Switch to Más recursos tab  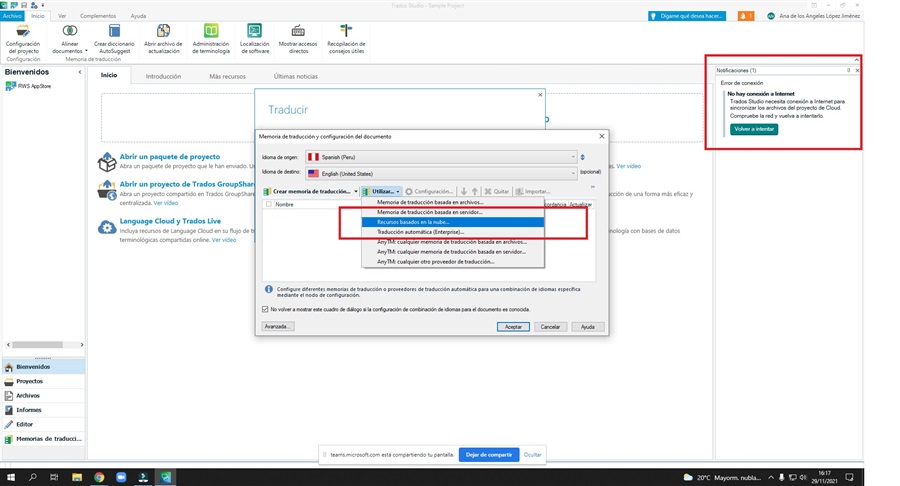coord(227,76)
